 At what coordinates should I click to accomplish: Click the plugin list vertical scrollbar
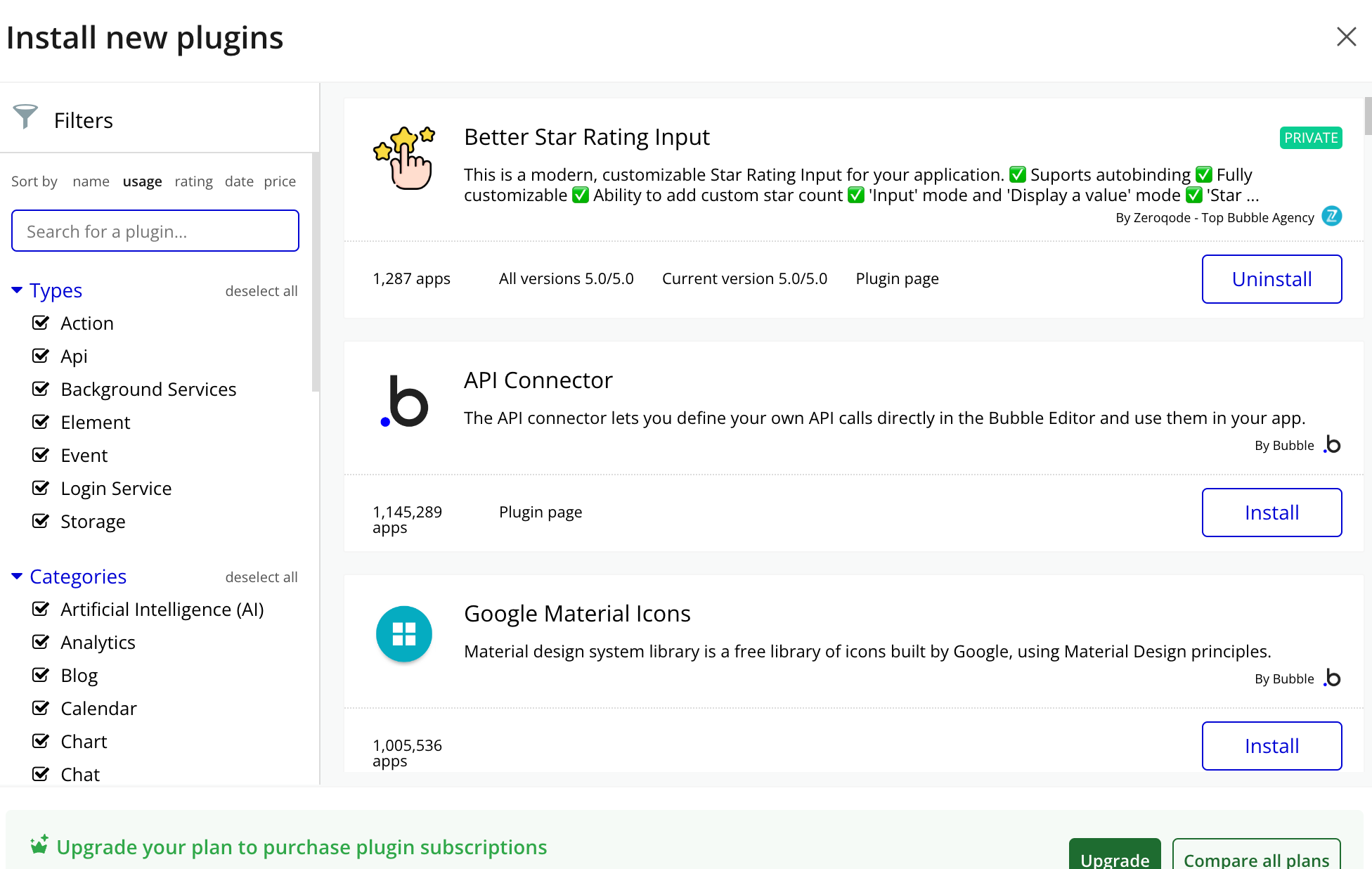click(x=1368, y=116)
